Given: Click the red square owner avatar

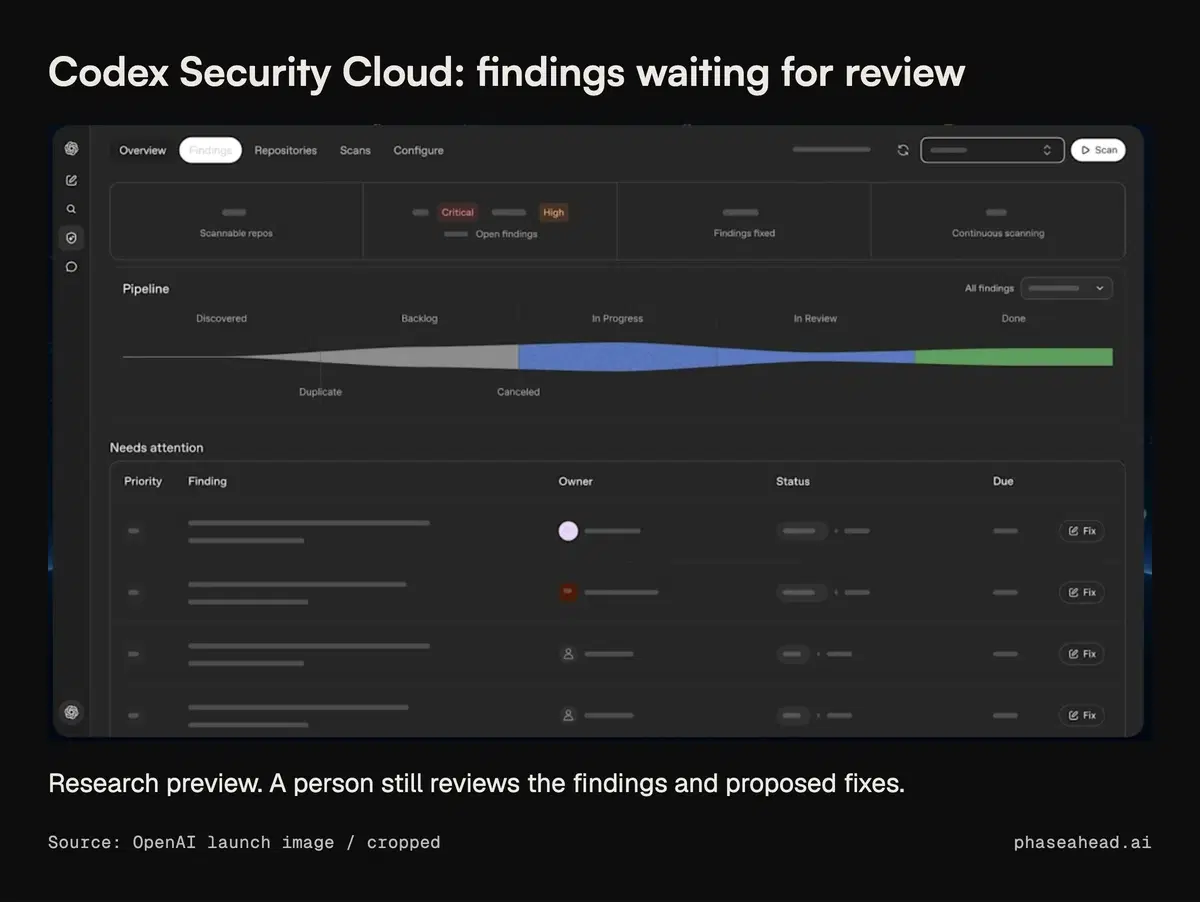Looking at the screenshot, I should tap(568, 592).
